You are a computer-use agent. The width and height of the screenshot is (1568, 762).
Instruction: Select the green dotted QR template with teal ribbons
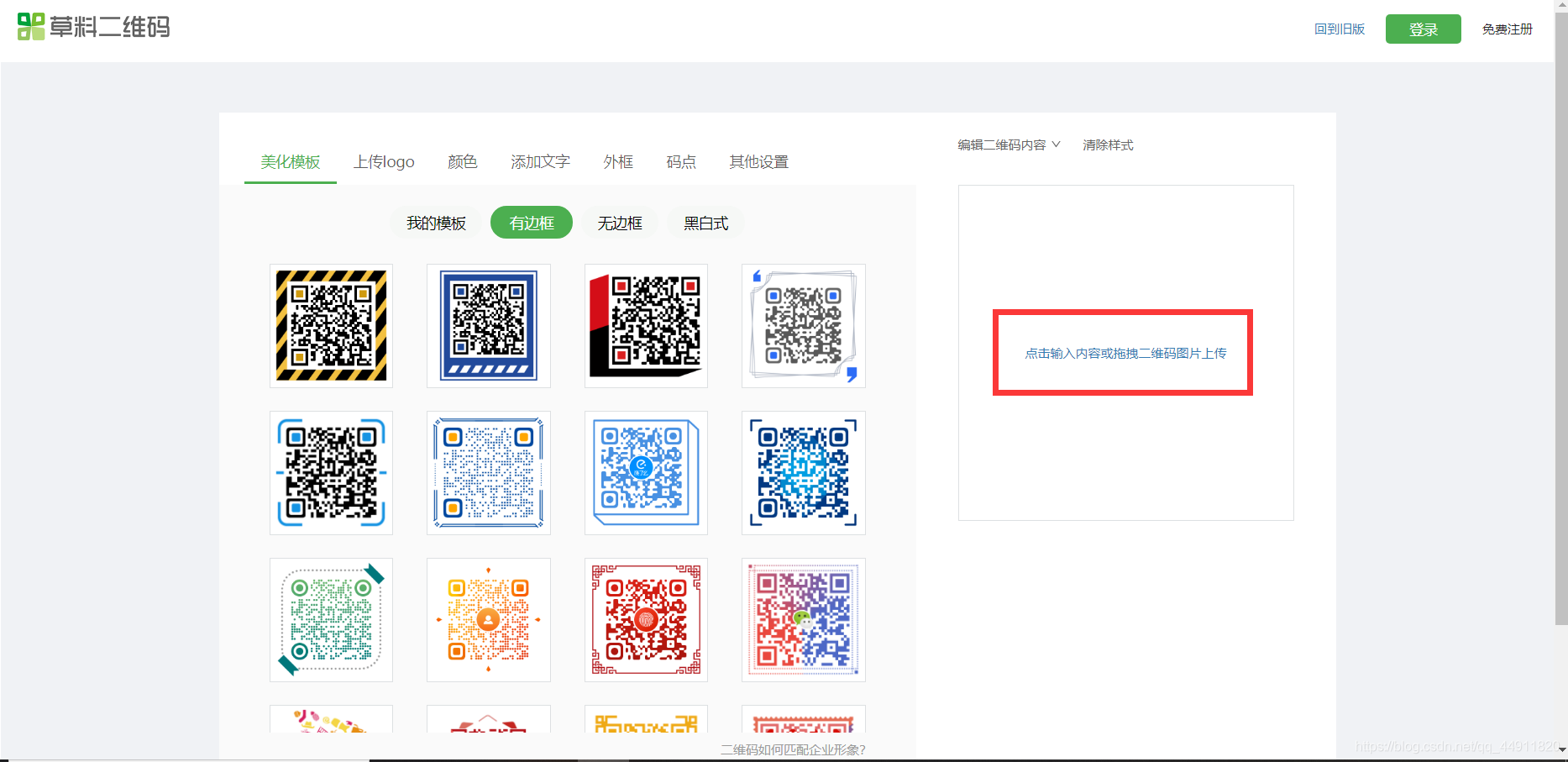coord(331,620)
